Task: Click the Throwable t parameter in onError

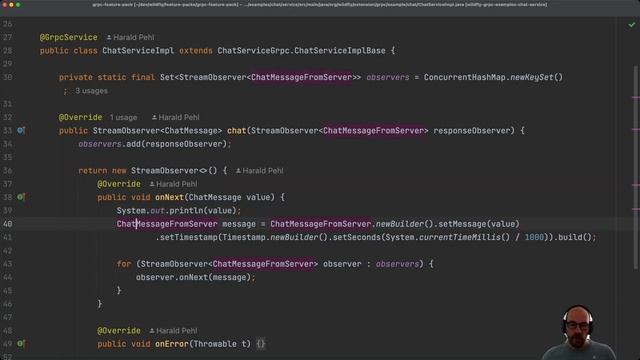Action: [x=220, y=344]
